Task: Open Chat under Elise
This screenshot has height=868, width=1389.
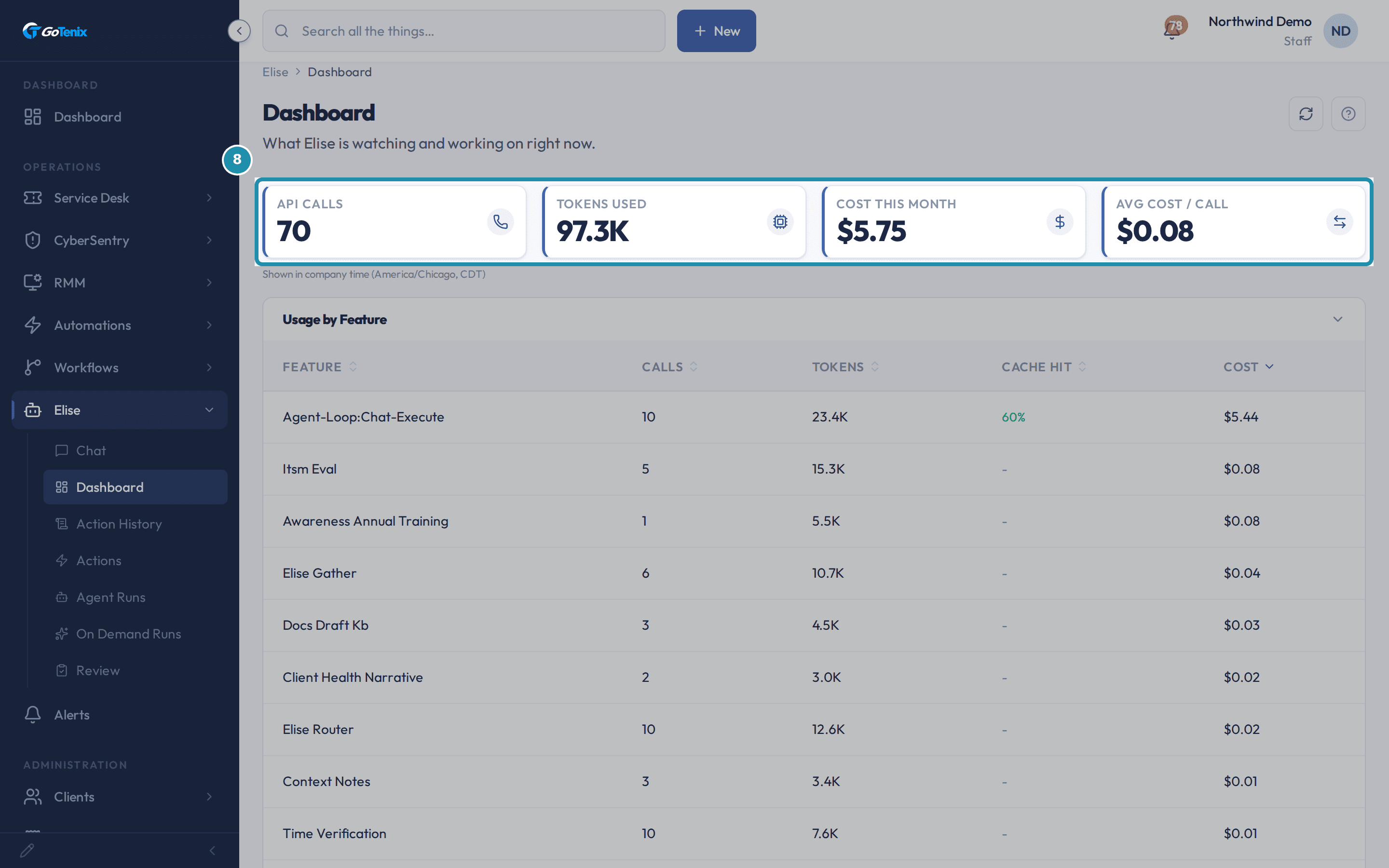Action: [136, 451]
